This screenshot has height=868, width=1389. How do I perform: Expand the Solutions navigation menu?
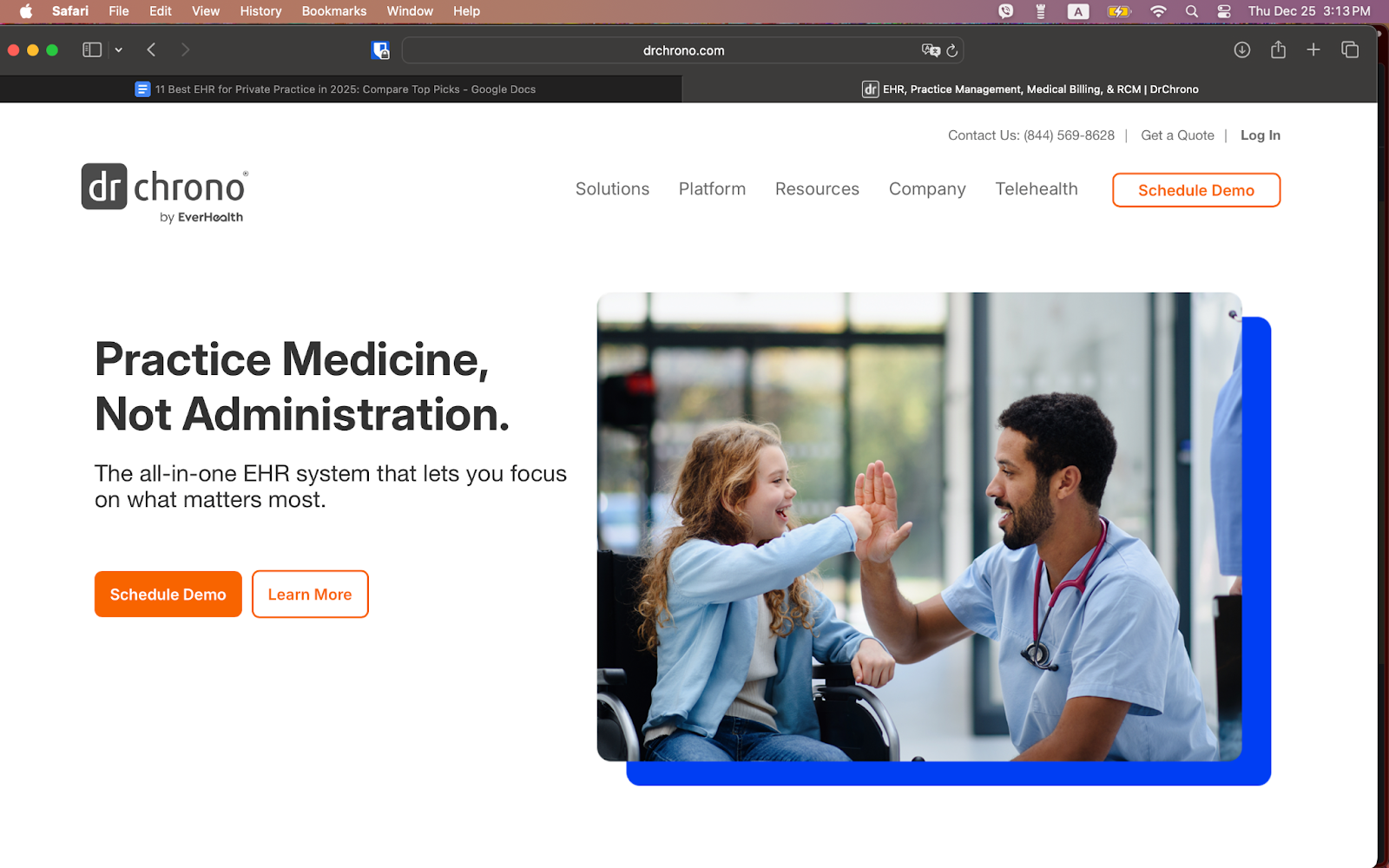[x=612, y=189]
